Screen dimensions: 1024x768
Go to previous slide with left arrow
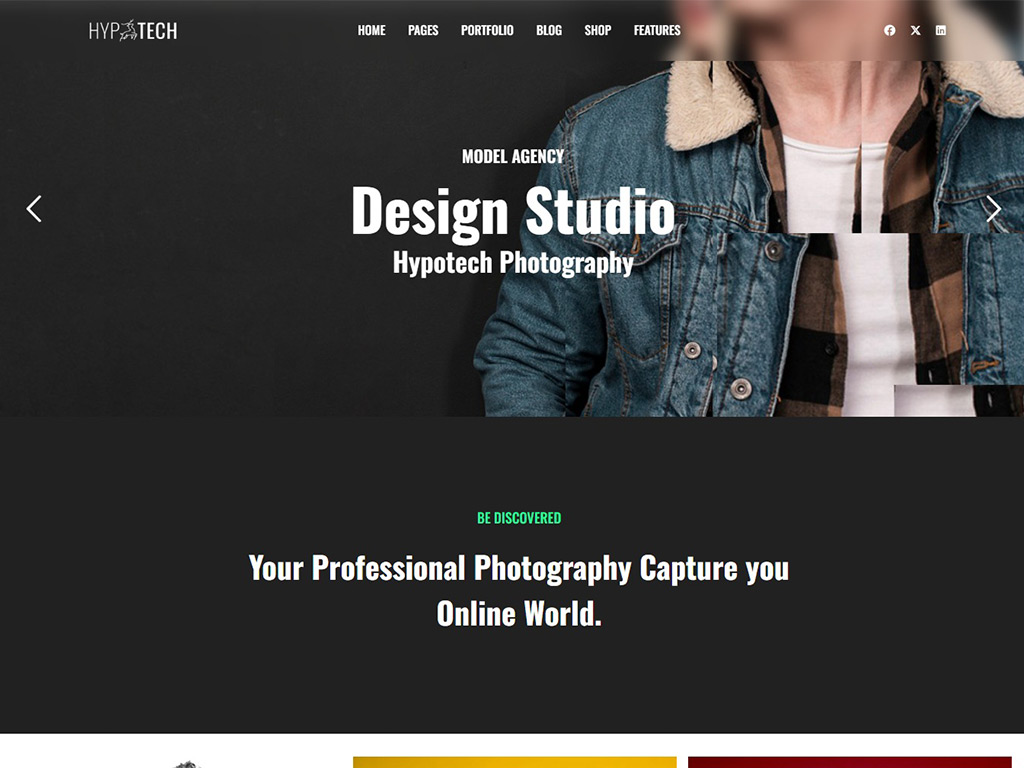point(34,209)
